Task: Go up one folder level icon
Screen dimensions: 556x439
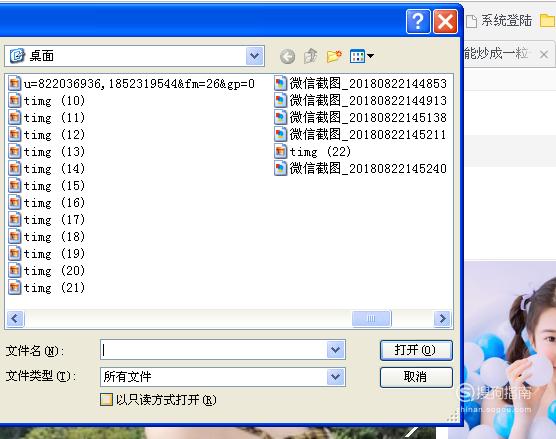Action: point(311,56)
